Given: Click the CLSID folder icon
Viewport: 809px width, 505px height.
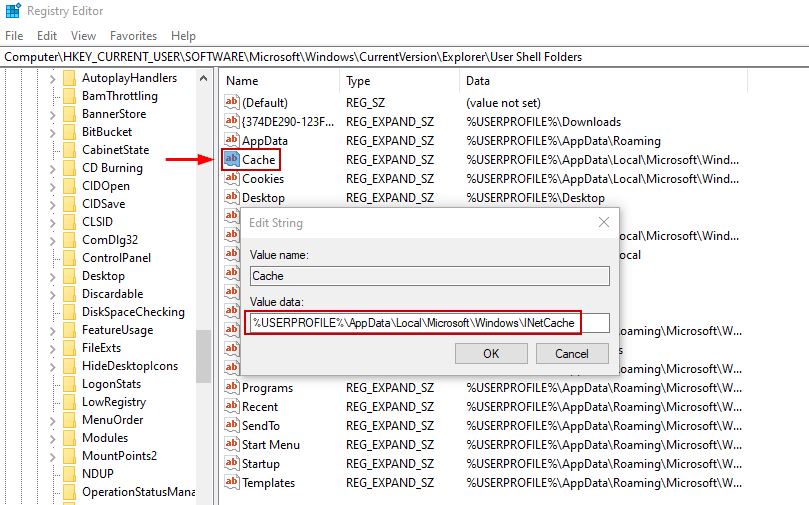Looking at the screenshot, I should (69, 222).
